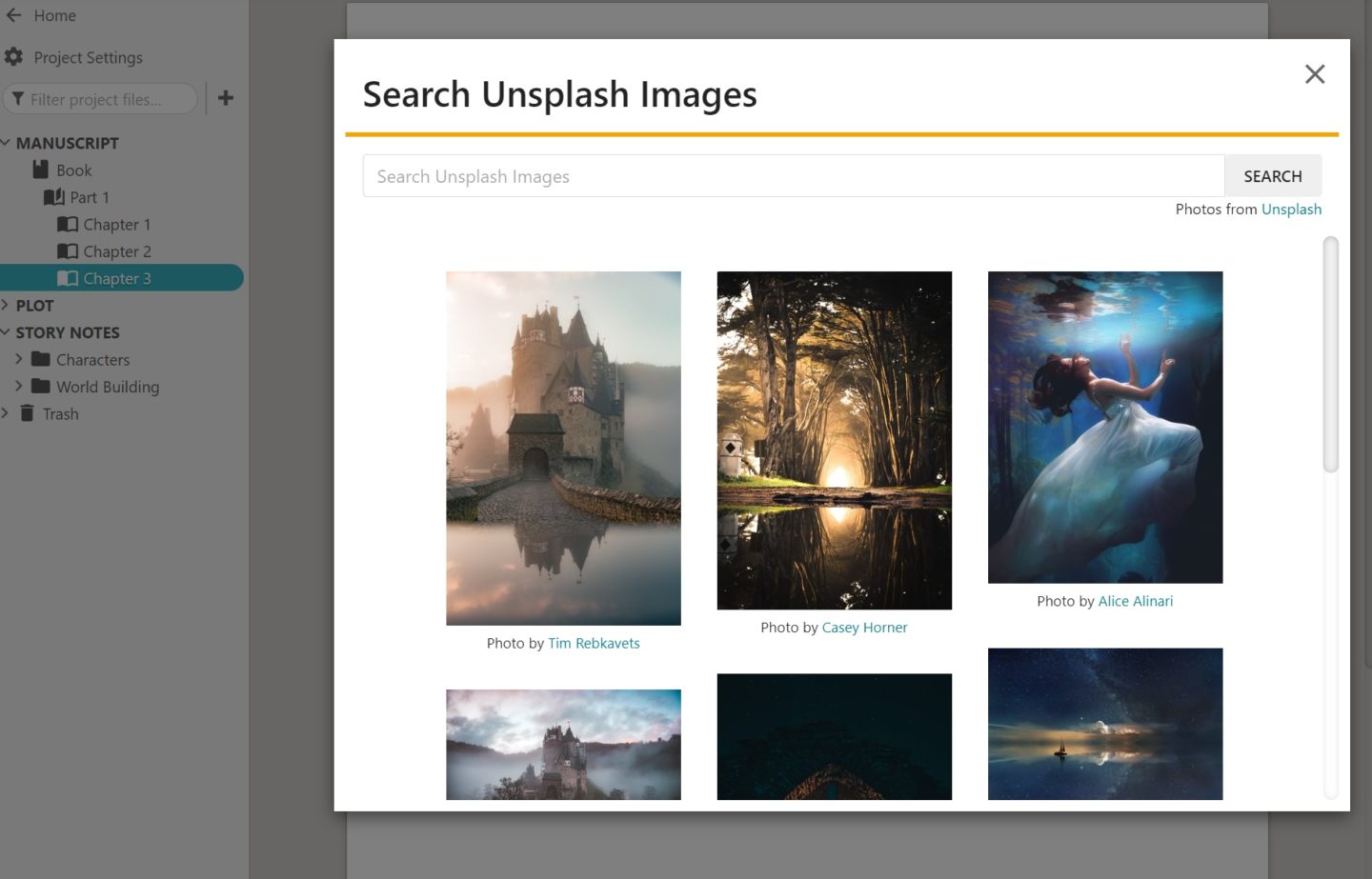
Task: Click the STORY NOTES heading text
Action: click(x=68, y=332)
